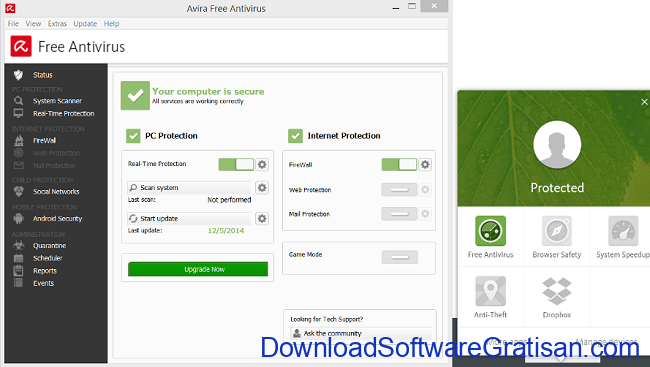Open the View menu
Screen dimensions: 650x367
click(x=33, y=24)
